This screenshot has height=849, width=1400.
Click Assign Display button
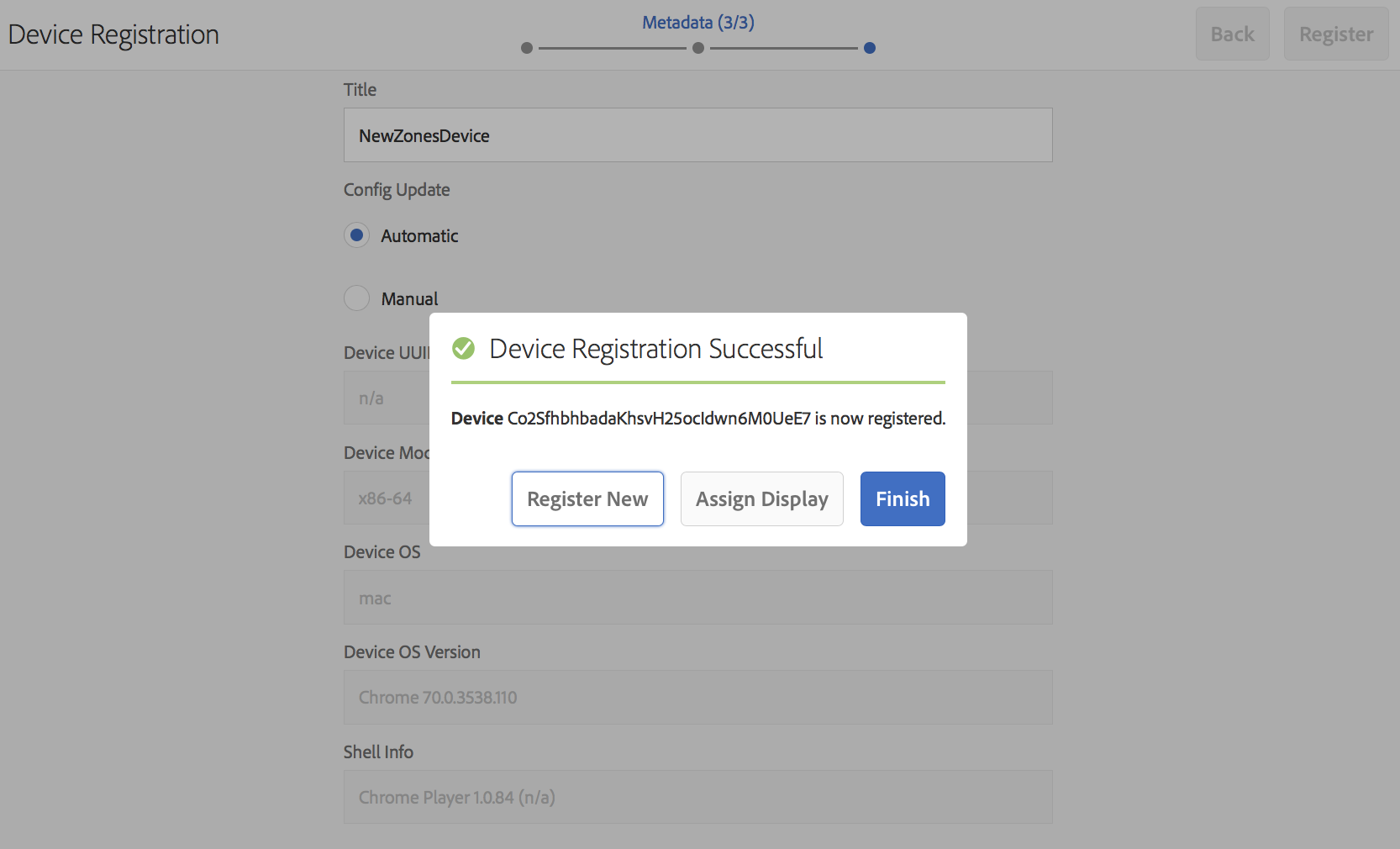(x=761, y=498)
